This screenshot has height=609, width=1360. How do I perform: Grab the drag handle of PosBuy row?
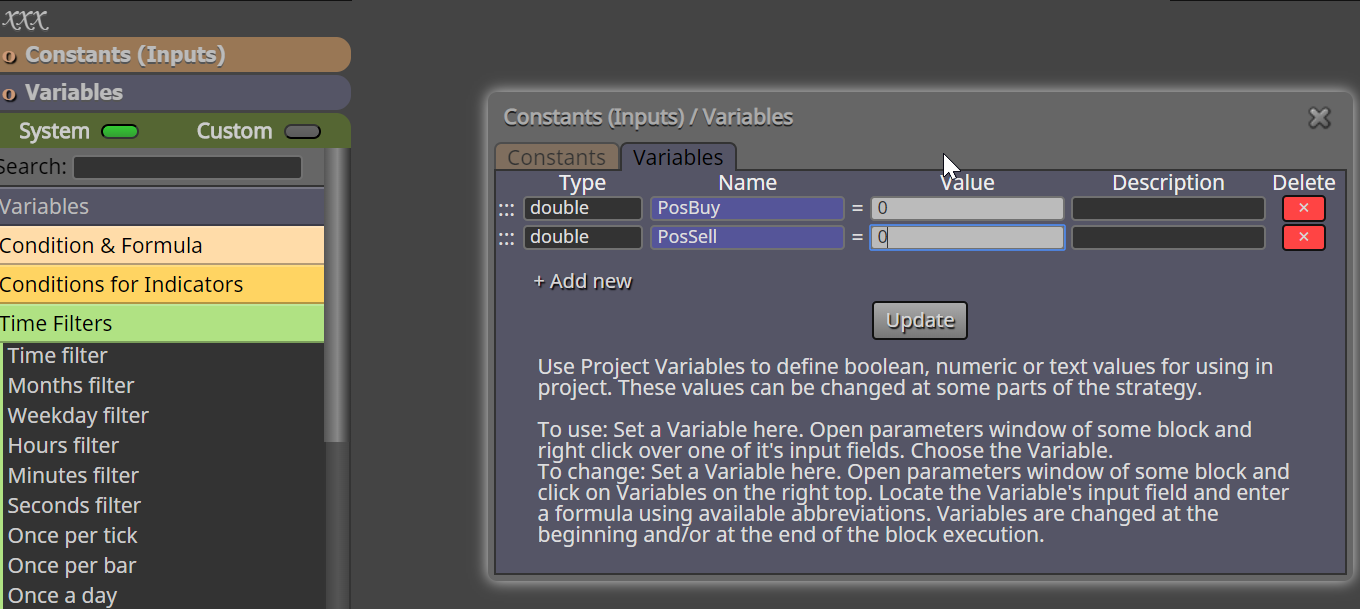pos(507,209)
